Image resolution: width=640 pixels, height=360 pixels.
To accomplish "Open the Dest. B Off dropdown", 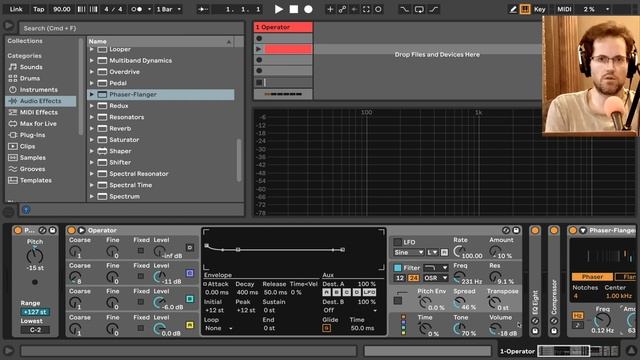I will click(349, 310).
